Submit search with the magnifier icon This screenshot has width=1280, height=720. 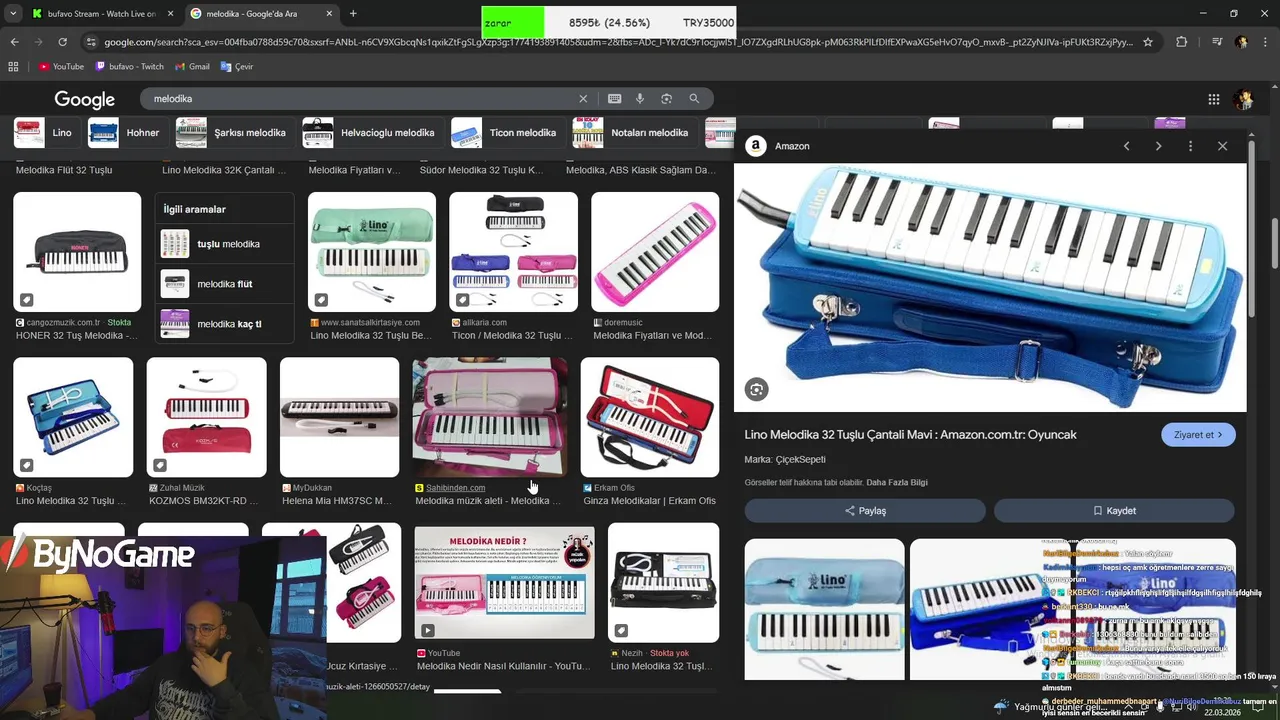[x=694, y=99]
